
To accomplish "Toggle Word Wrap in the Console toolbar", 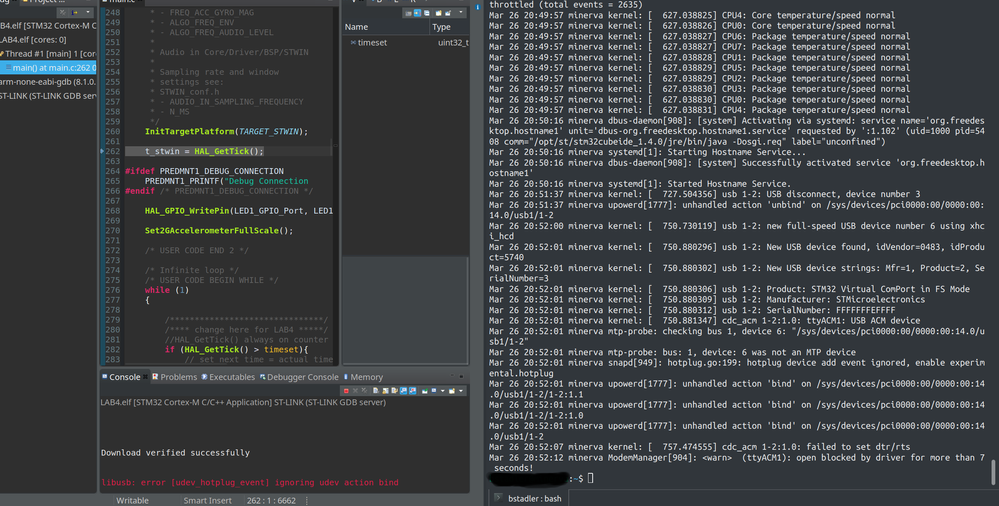I will click(x=394, y=391).
